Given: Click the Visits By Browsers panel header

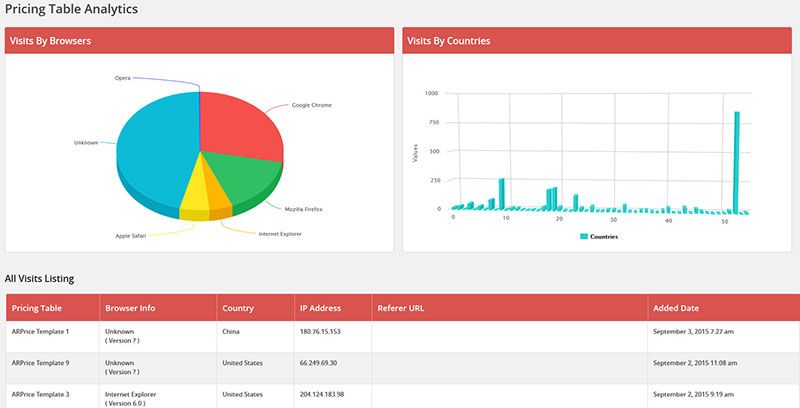Looking at the screenshot, I should click(x=199, y=40).
